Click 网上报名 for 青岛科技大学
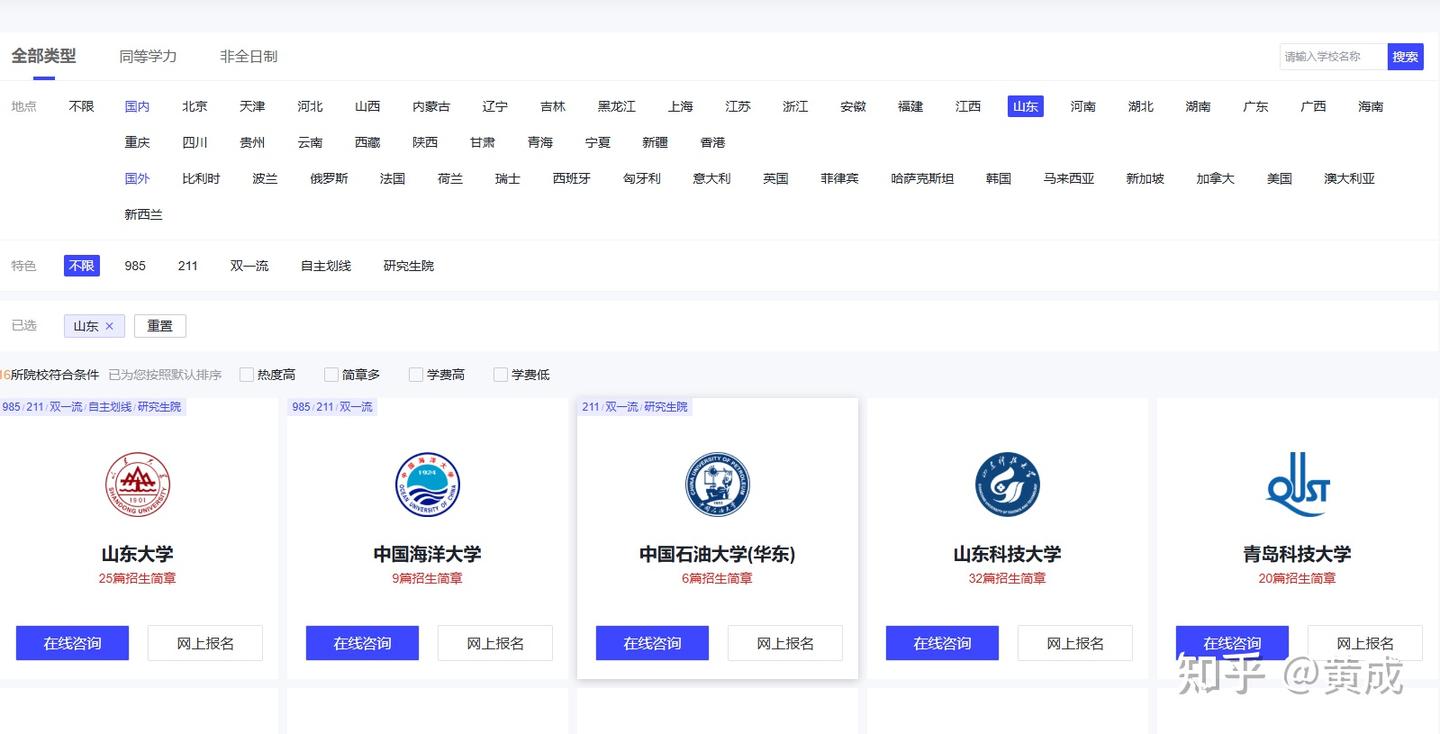 click(1365, 643)
